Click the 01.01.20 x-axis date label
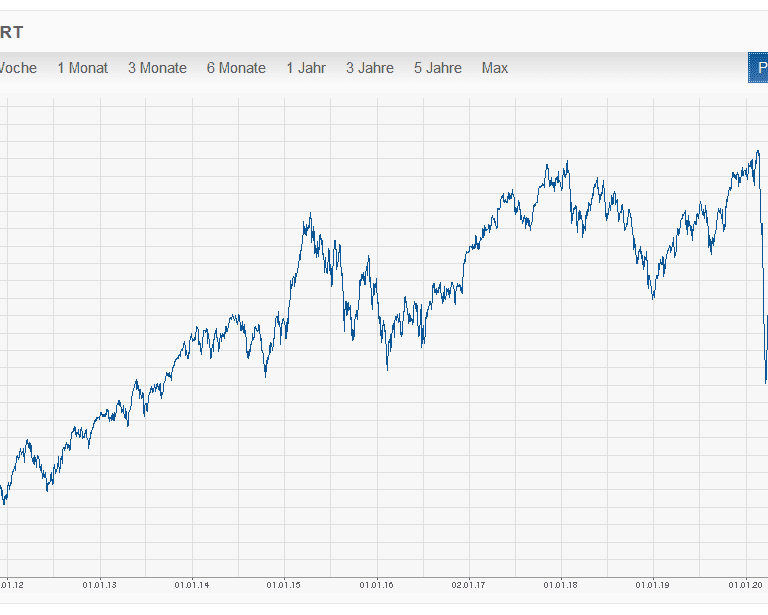The height and width of the screenshot is (615, 768). [x=745, y=585]
